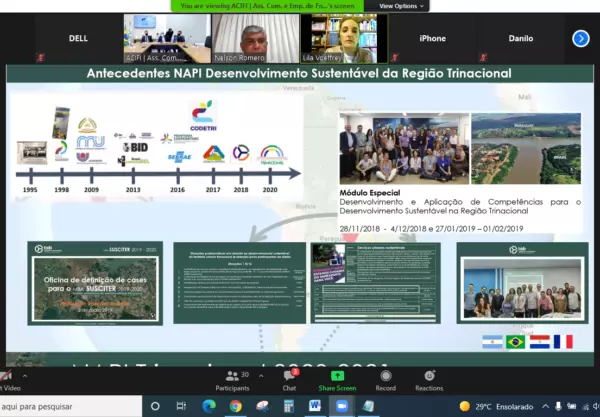
Task: Click the green Share Screen button
Action: pyautogui.click(x=337, y=379)
